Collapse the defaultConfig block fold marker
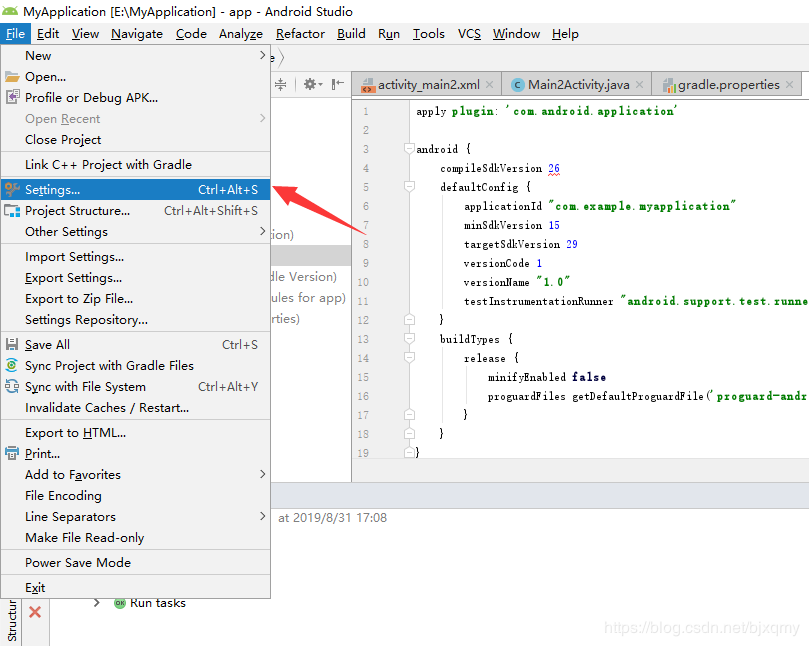 click(409, 187)
